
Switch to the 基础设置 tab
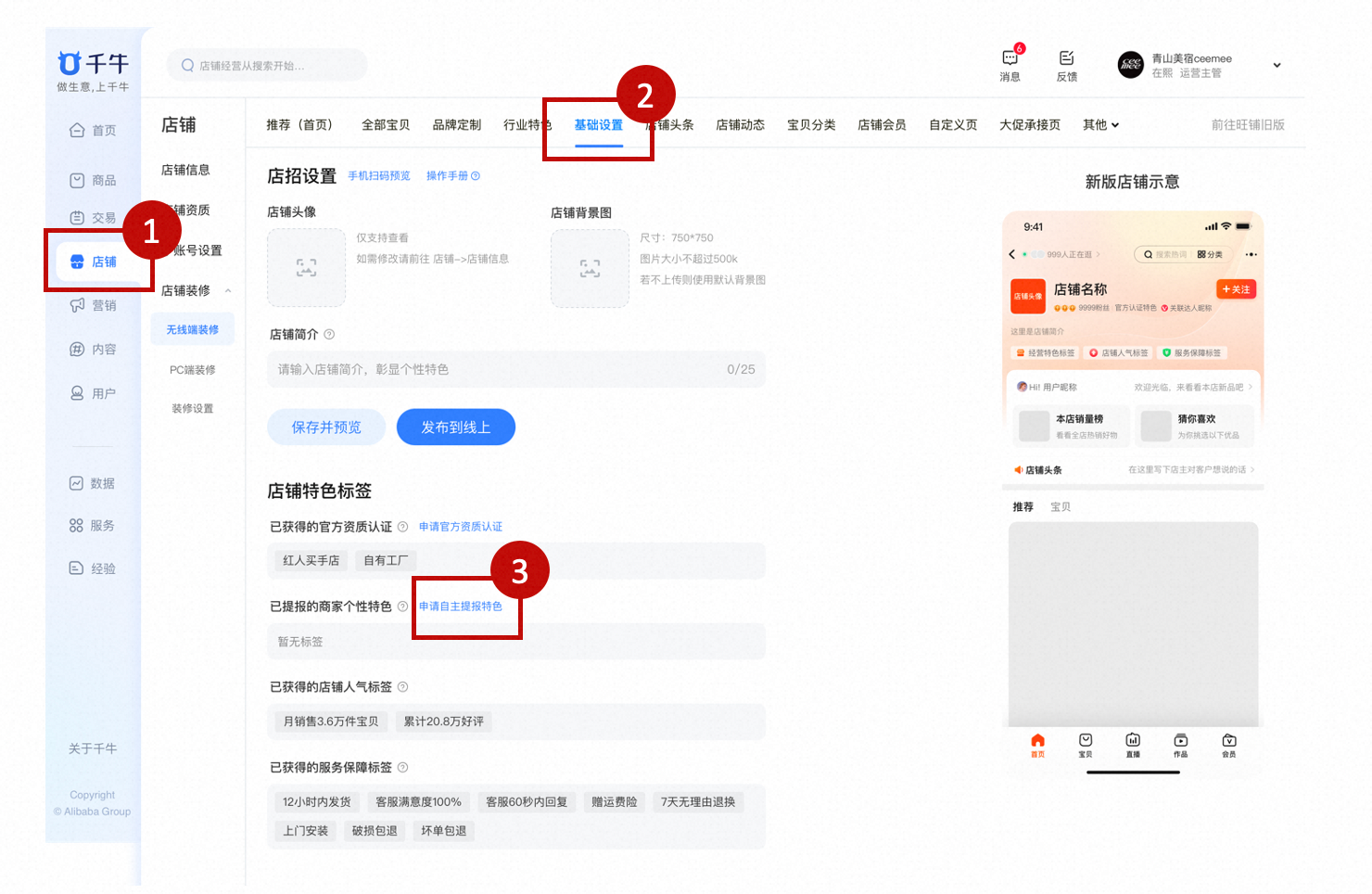point(599,125)
